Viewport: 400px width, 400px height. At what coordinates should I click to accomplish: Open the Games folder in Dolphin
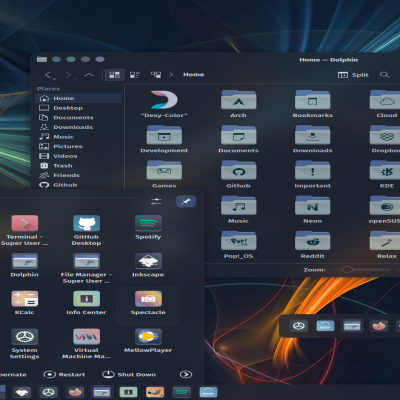164,174
